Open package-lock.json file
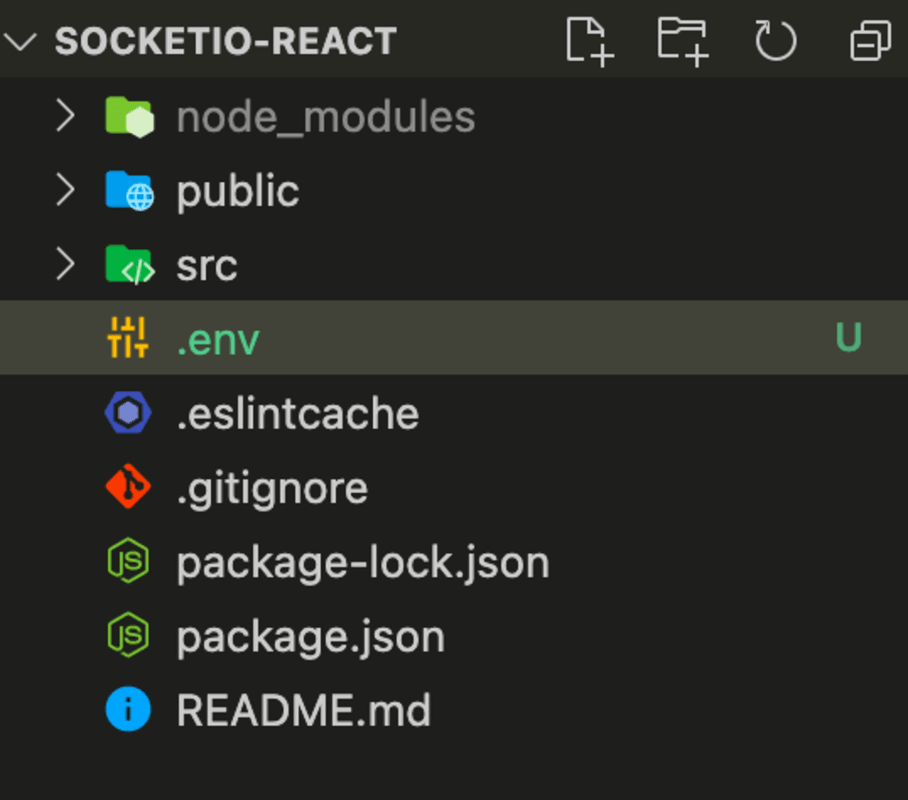The width and height of the screenshot is (908, 800). [x=454, y=561]
